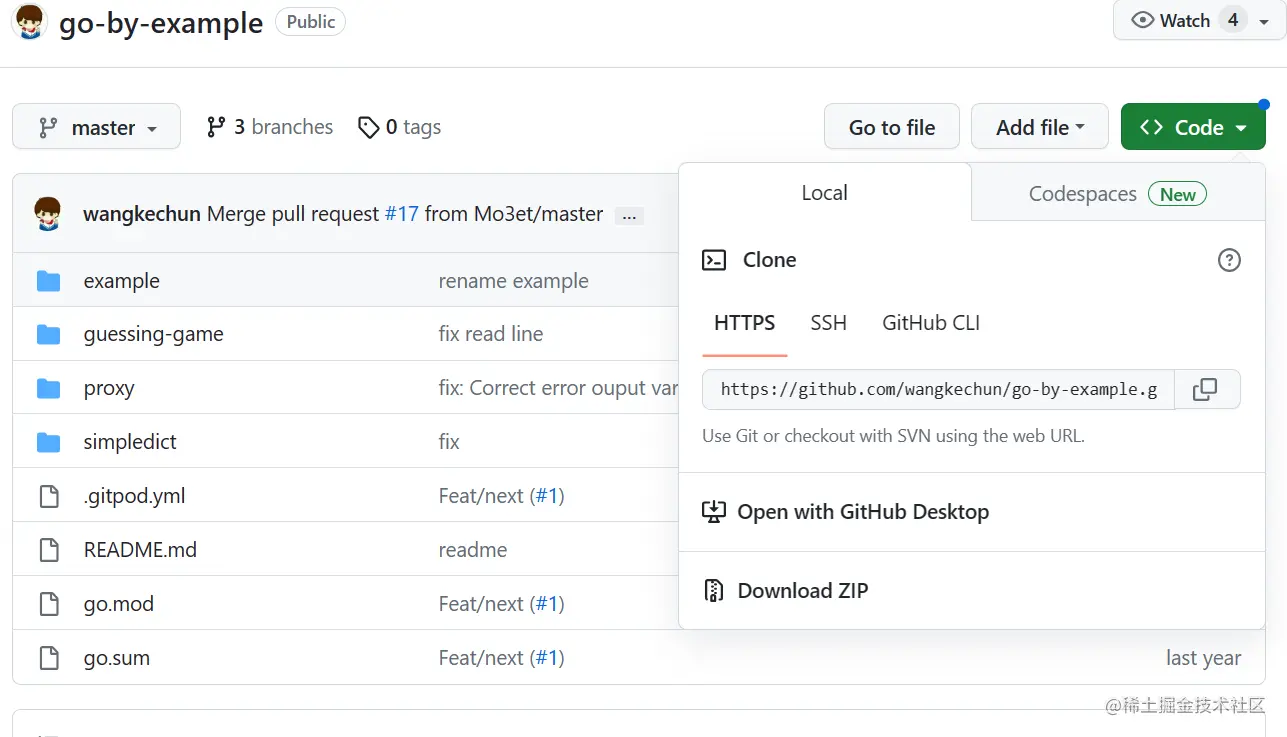1287x737 pixels.
Task: Open the Add file dropdown
Action: coord(1039,127)
